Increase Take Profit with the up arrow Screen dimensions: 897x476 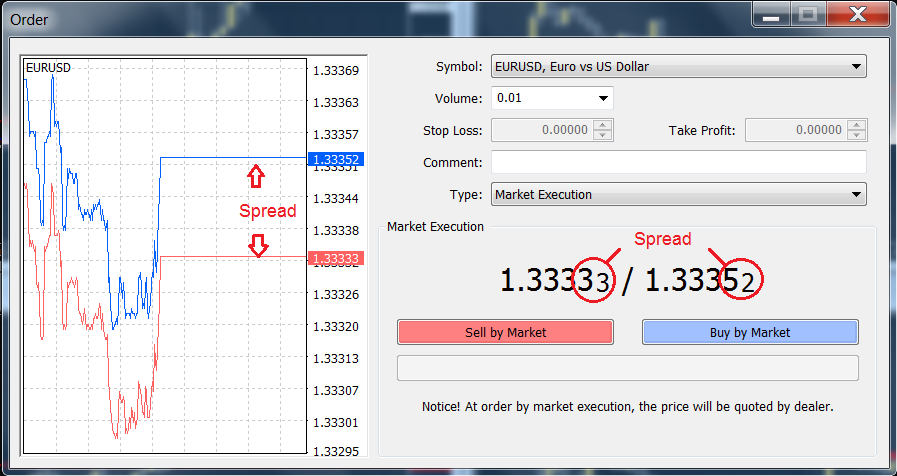[857, 125]
